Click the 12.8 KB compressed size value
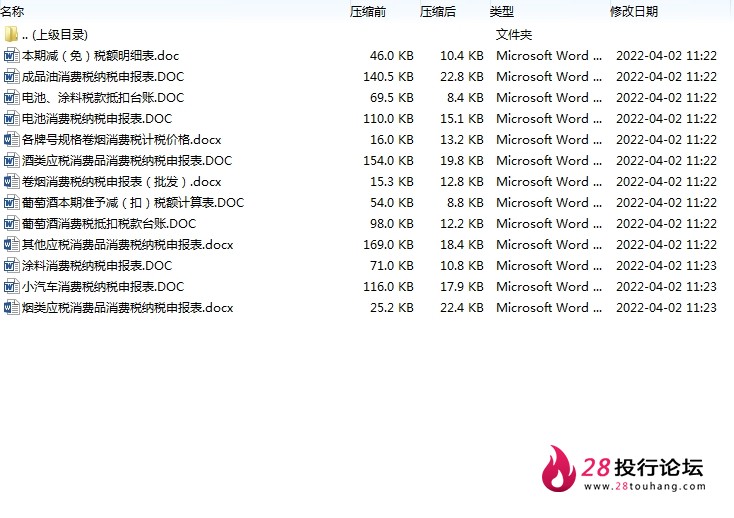Viewport: 734px width, 518px height. pos(462,182)
